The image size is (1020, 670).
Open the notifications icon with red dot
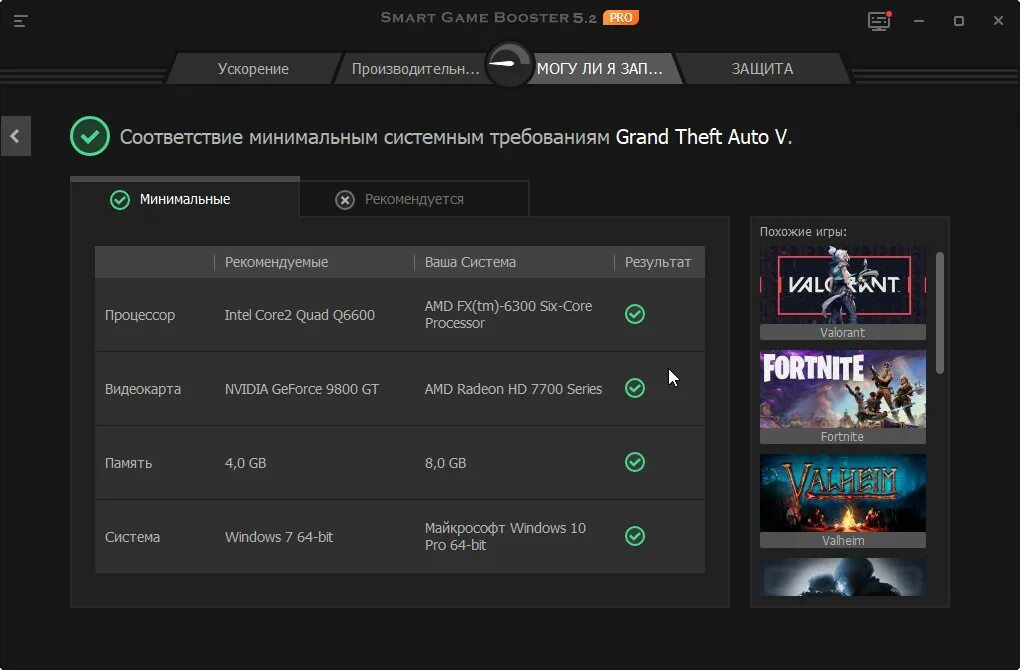[x=878, y=19]
